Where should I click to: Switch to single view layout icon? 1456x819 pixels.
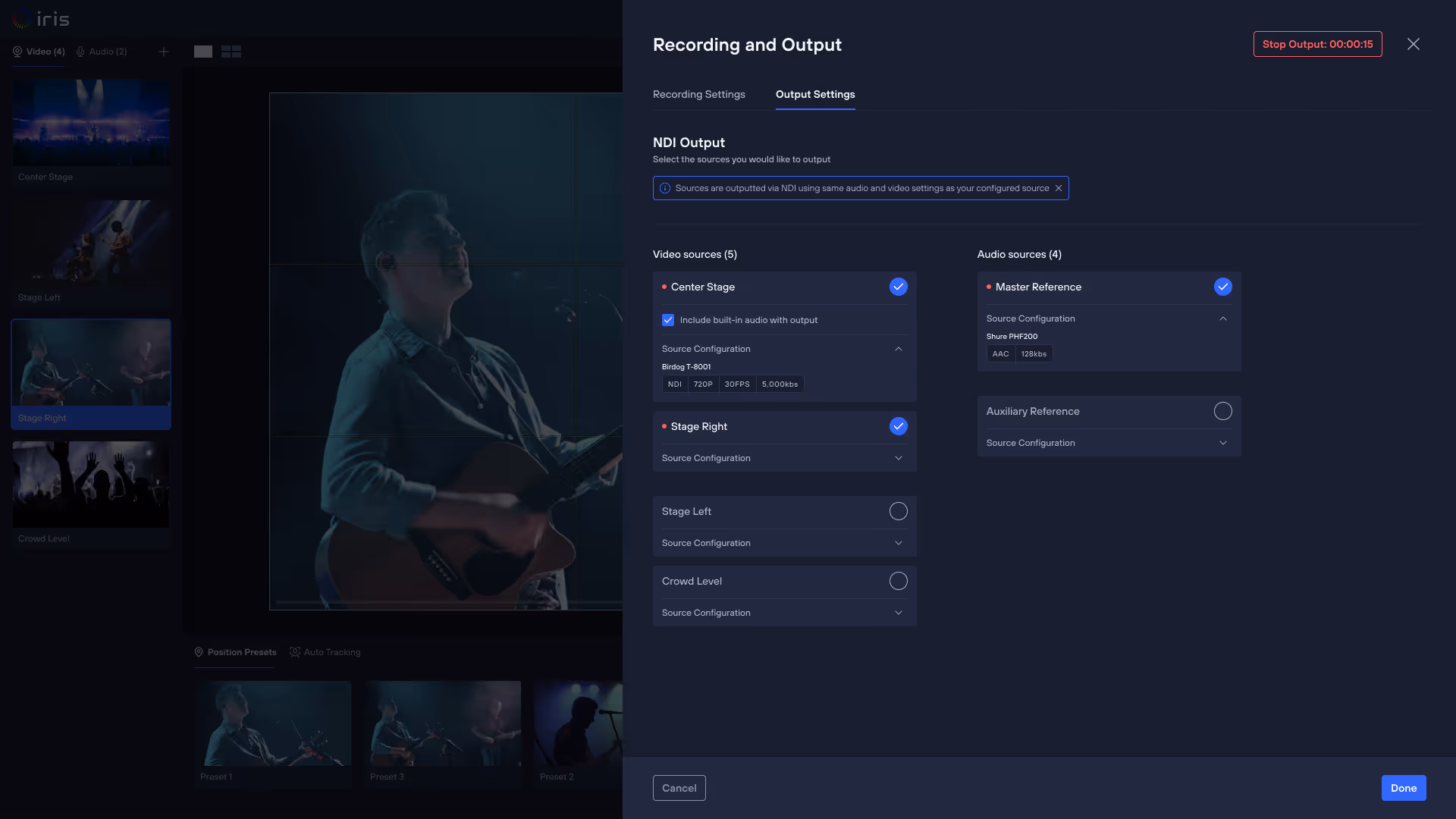click(x=203, y=52)
